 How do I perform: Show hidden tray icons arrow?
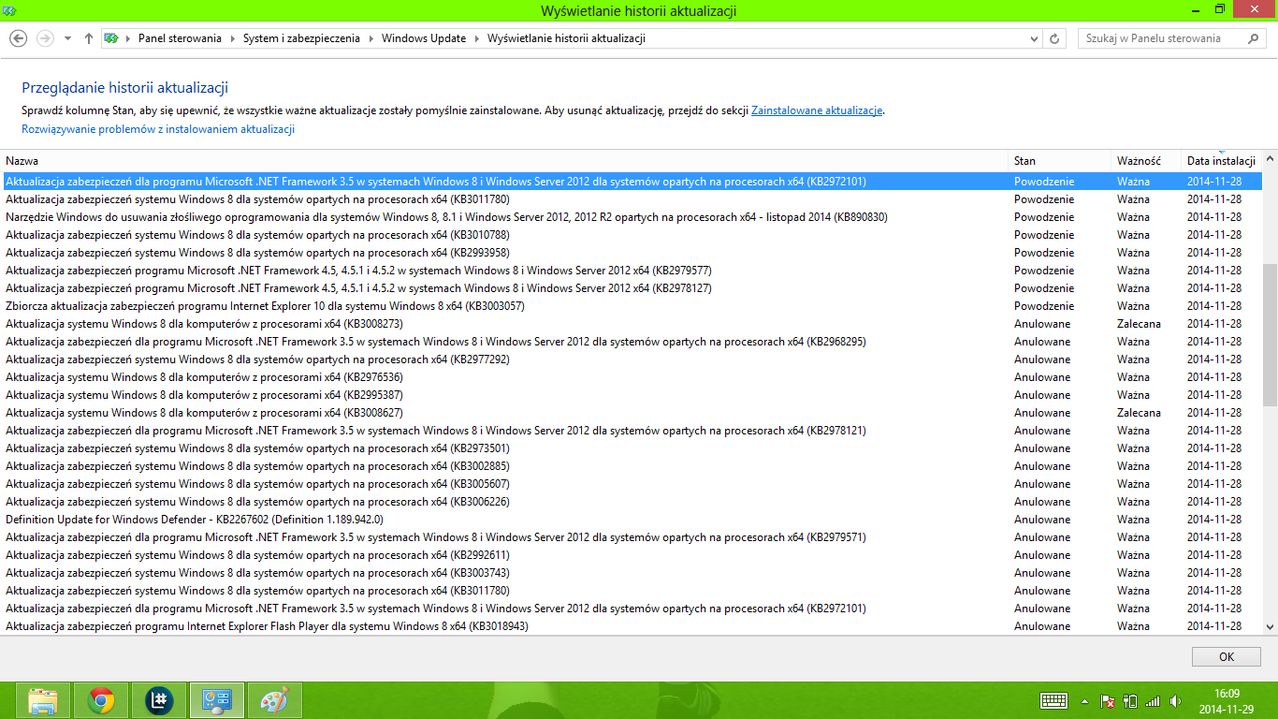tap(1085, 701)
